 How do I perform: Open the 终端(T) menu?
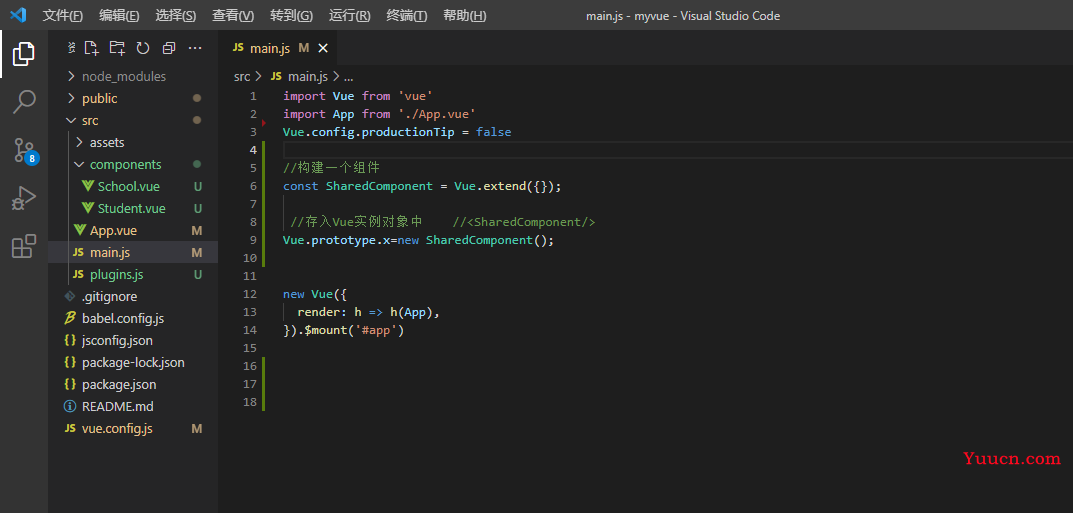(x=406, y=16)
